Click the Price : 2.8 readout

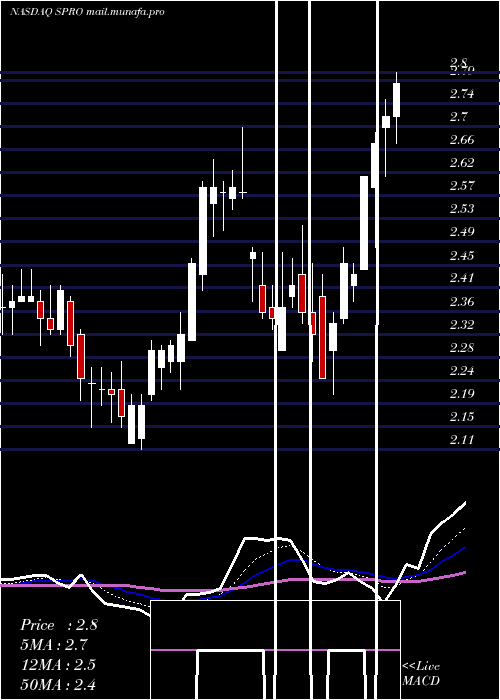[58, 625]
